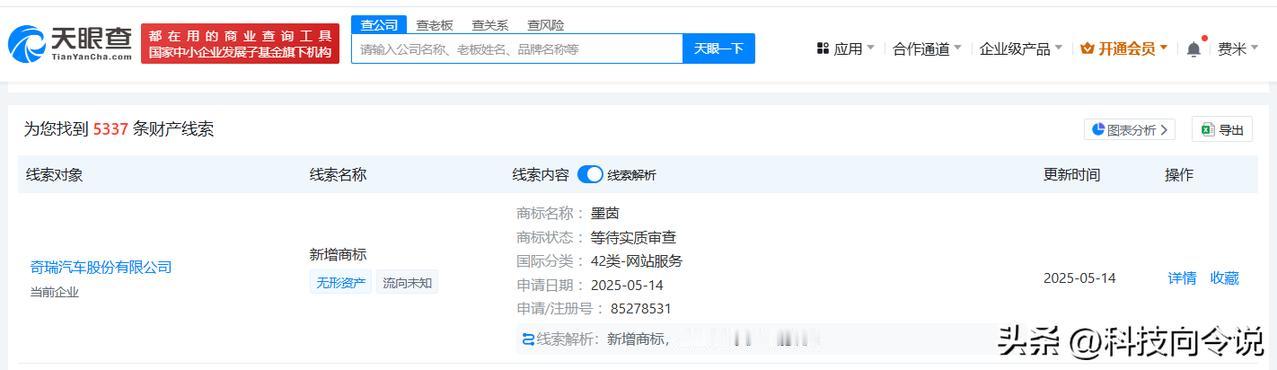The height and width of the screenshot is (370, 1277).
Task: Click the red promotional banner
Action: coord(240,43)
